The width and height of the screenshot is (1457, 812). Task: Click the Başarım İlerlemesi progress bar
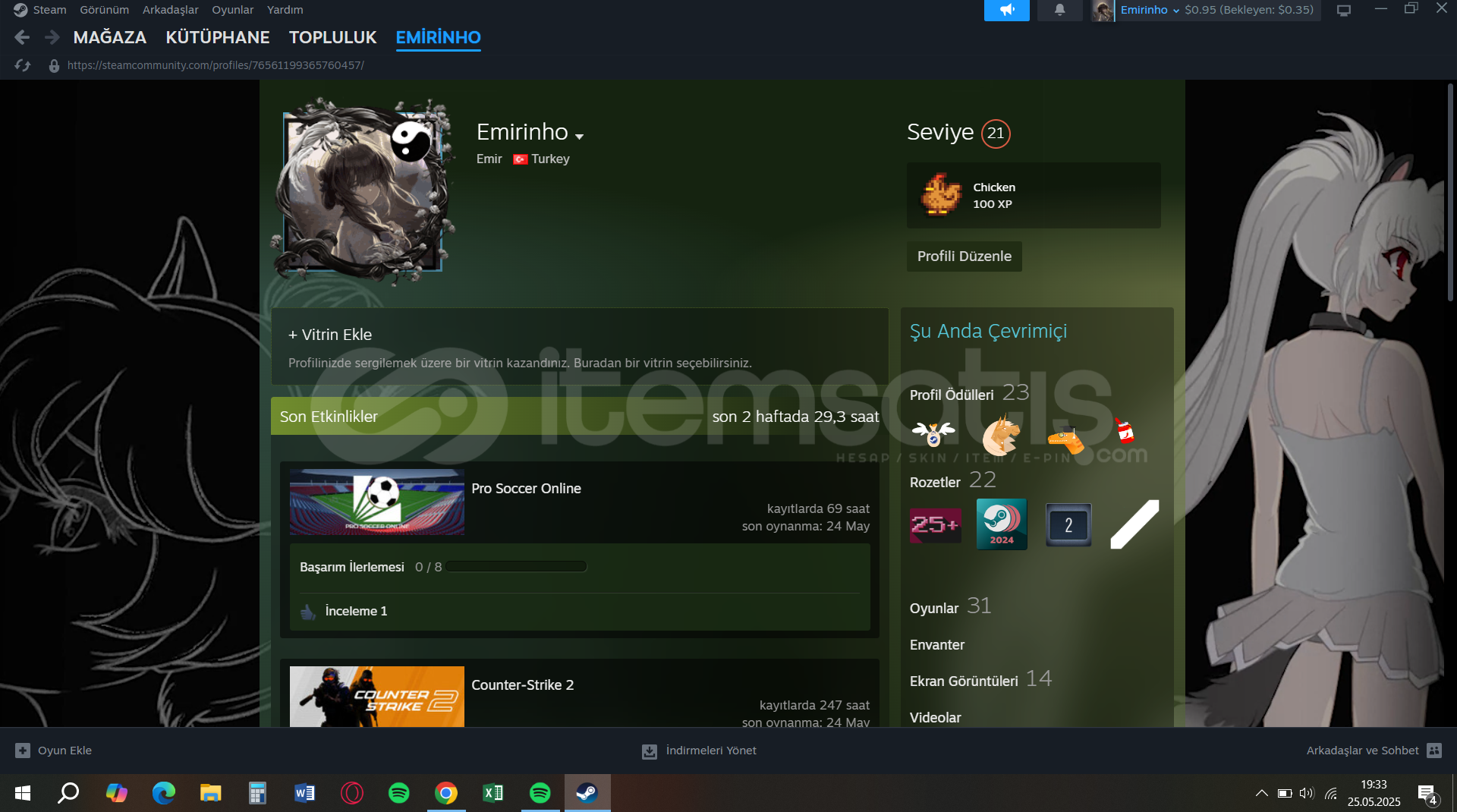[516, 566]
